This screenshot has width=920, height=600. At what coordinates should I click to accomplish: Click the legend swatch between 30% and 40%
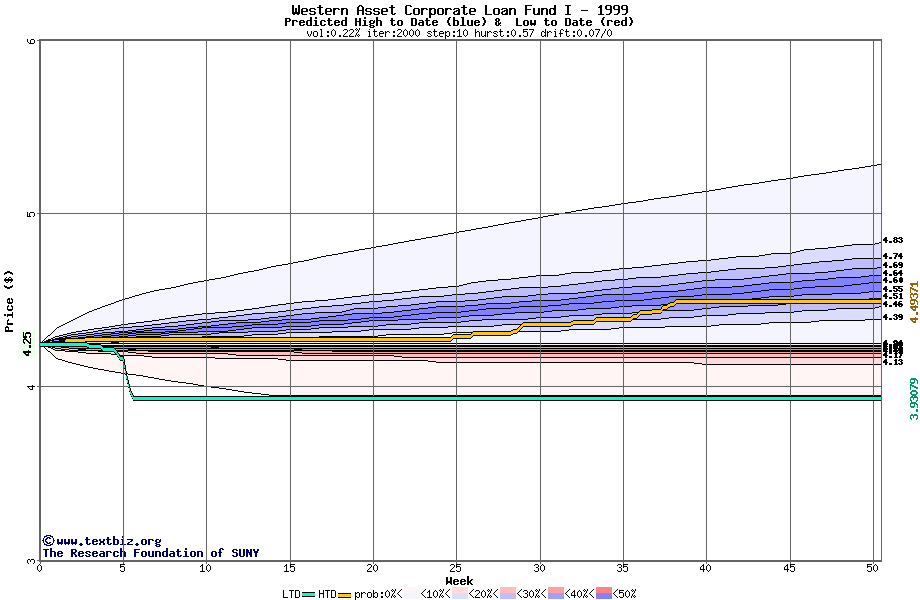point(556,594)
